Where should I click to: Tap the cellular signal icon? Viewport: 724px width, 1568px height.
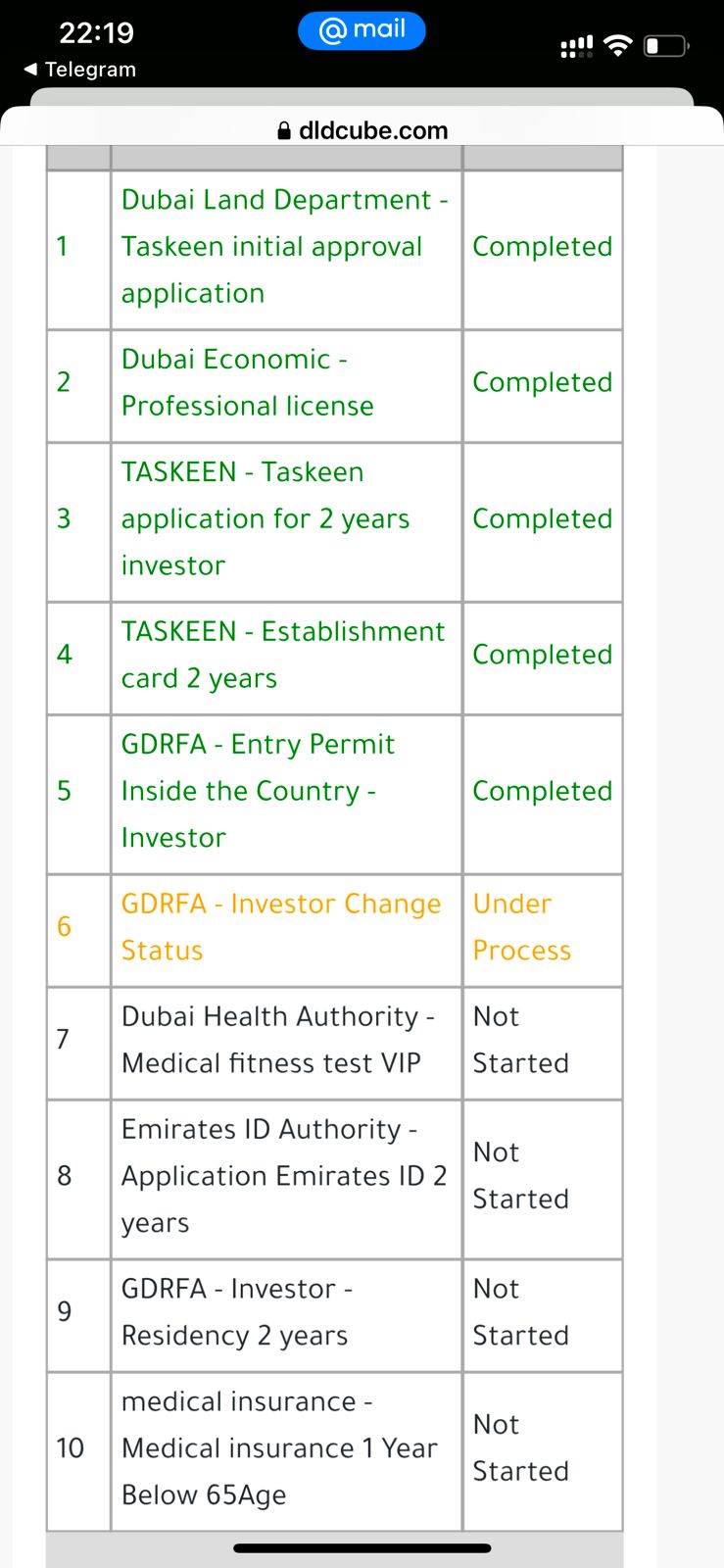(576, 46)
